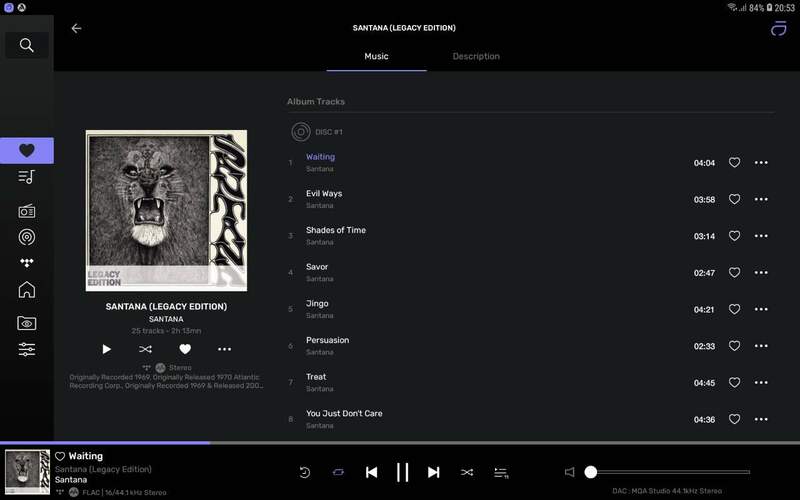Open the playlists icon in sidebar
The height and width of the screenshot is (500, 800).
pyautogui.click(x=27, y=177)
